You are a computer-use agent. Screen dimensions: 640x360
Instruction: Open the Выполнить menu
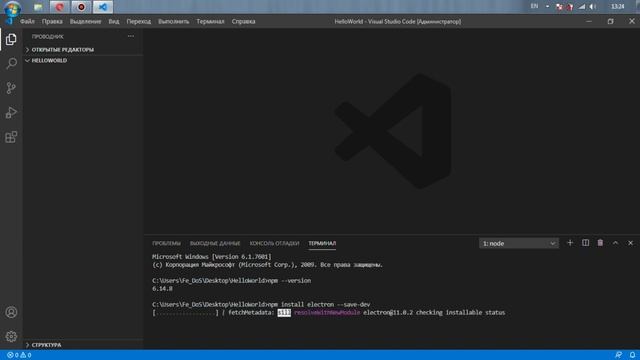[173, 21]
